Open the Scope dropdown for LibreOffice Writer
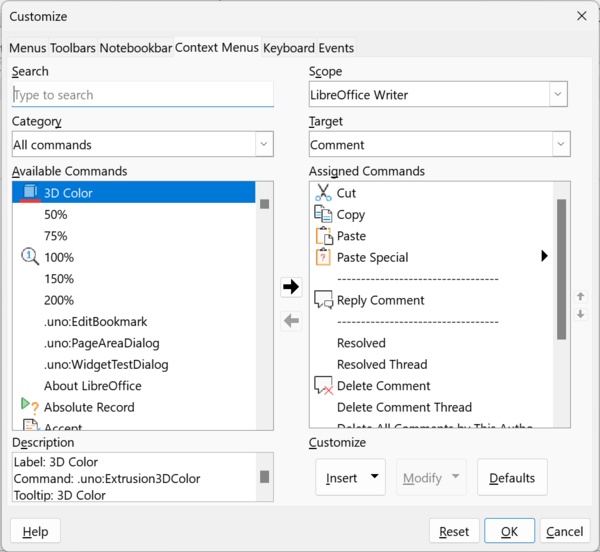600x552 pixels. point(558,95)
